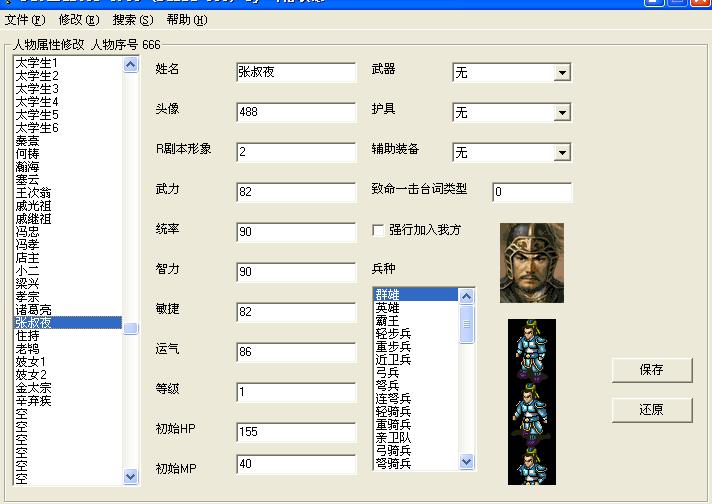712x504 pixels.
Task: Enable the 强行加入我方 checkbox
Action: pyautogui.click(x=378, y=230)
